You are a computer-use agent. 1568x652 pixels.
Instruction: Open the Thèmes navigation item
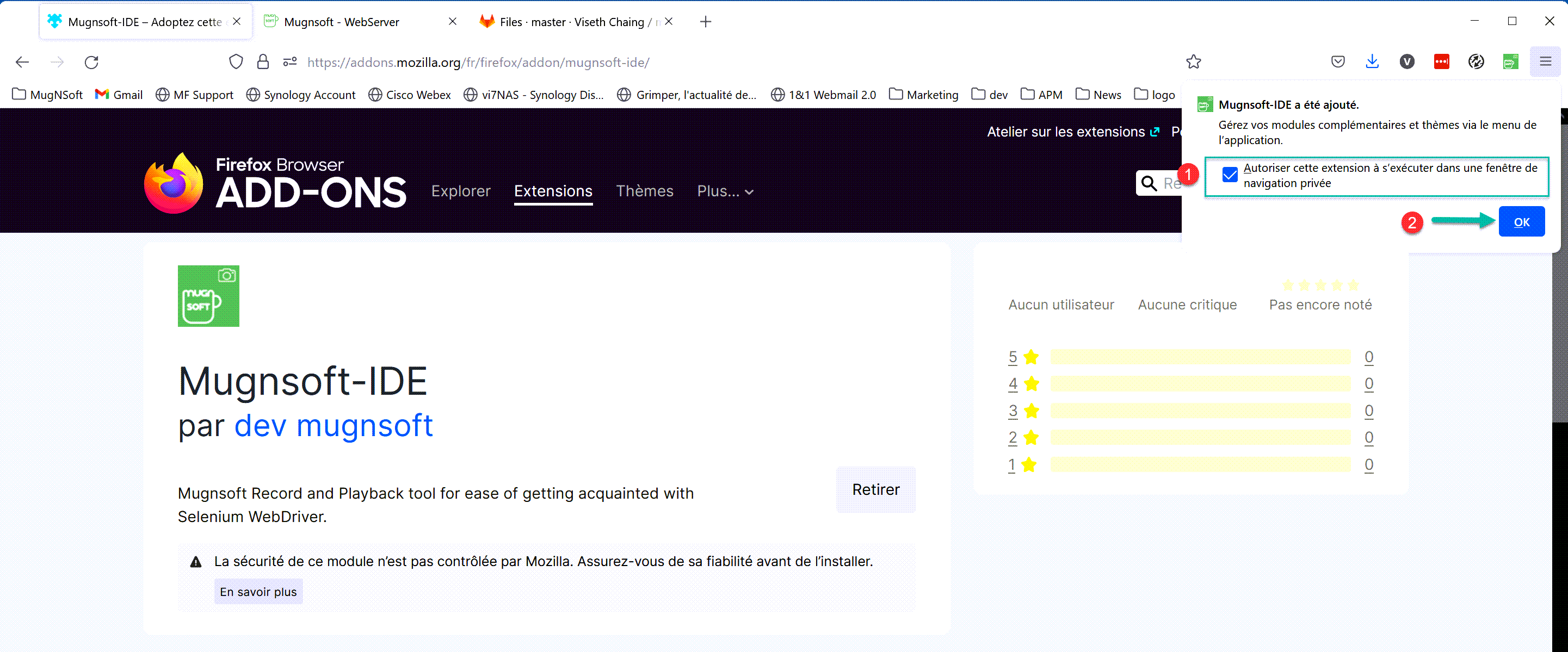click(645, 191)
